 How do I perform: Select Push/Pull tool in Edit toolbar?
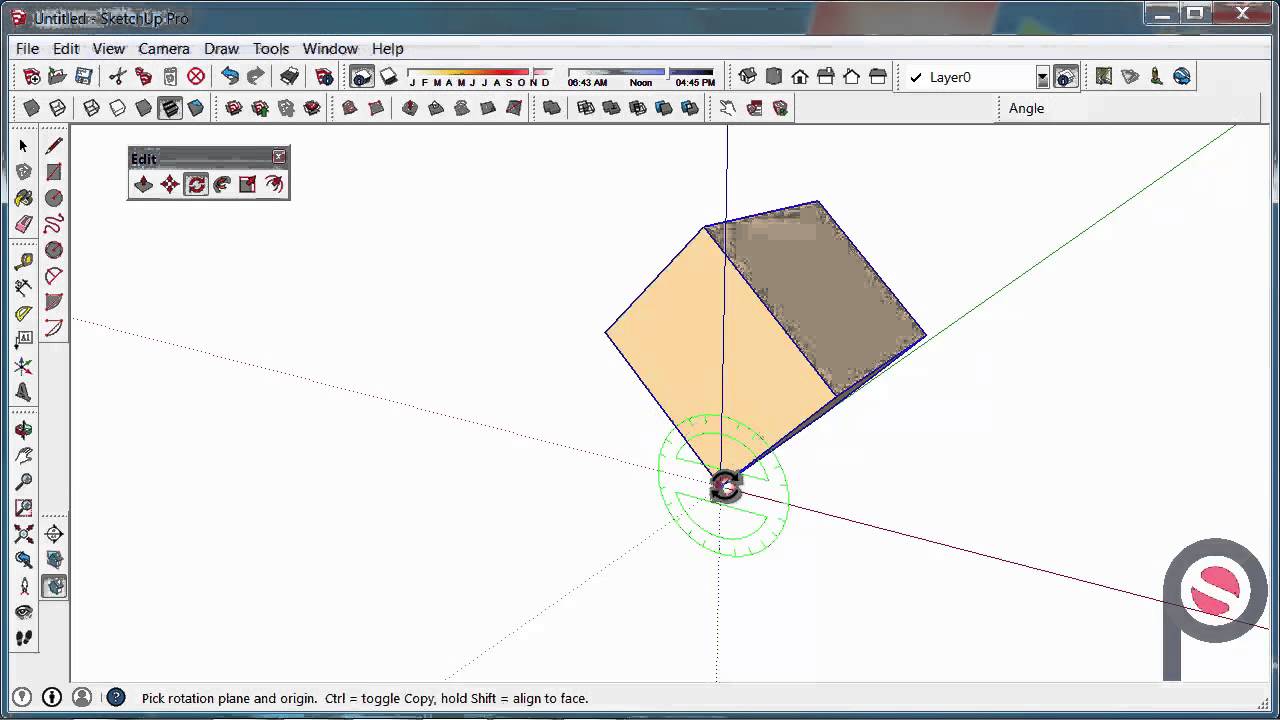point(144,184)
